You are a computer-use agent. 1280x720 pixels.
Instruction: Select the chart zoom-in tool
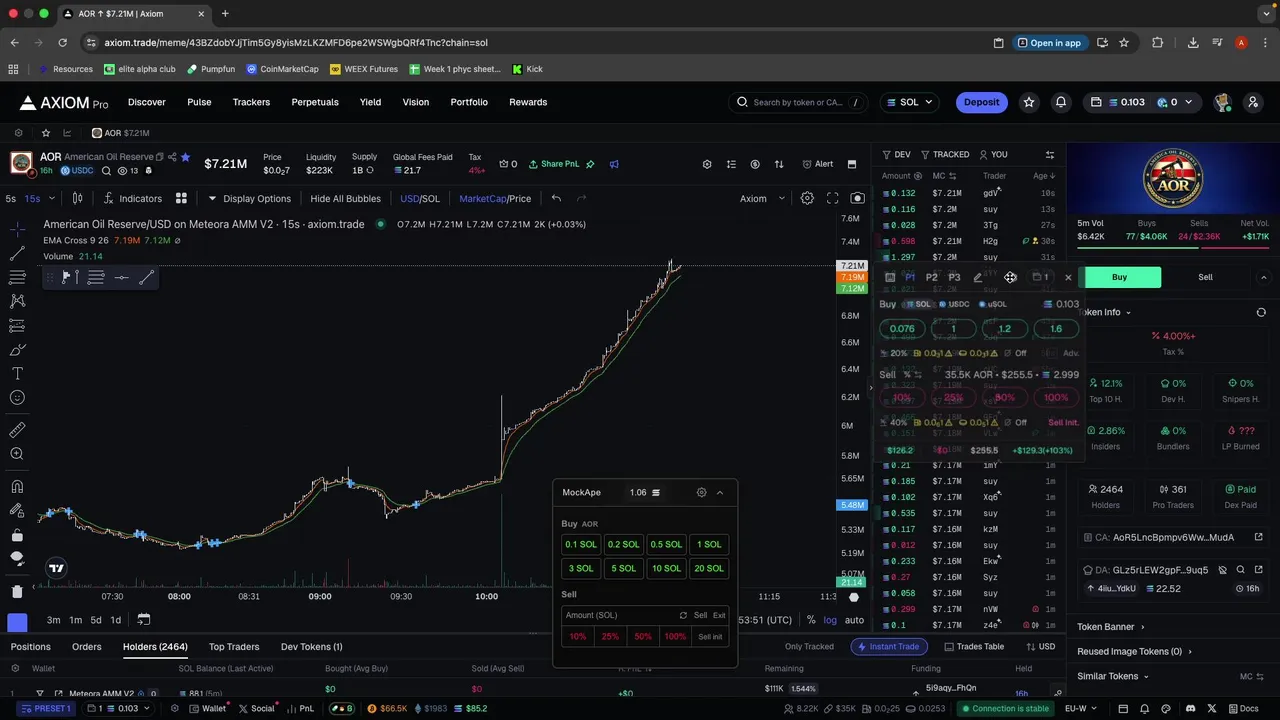pyautogui.click(x=17, y=454)
